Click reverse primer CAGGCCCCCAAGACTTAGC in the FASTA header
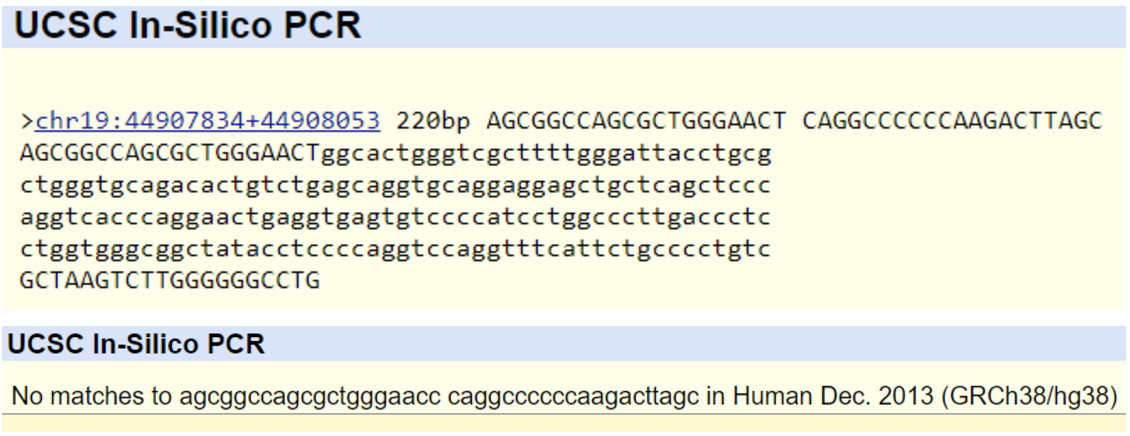This screenshot has height=436, width=1130. 951,122
